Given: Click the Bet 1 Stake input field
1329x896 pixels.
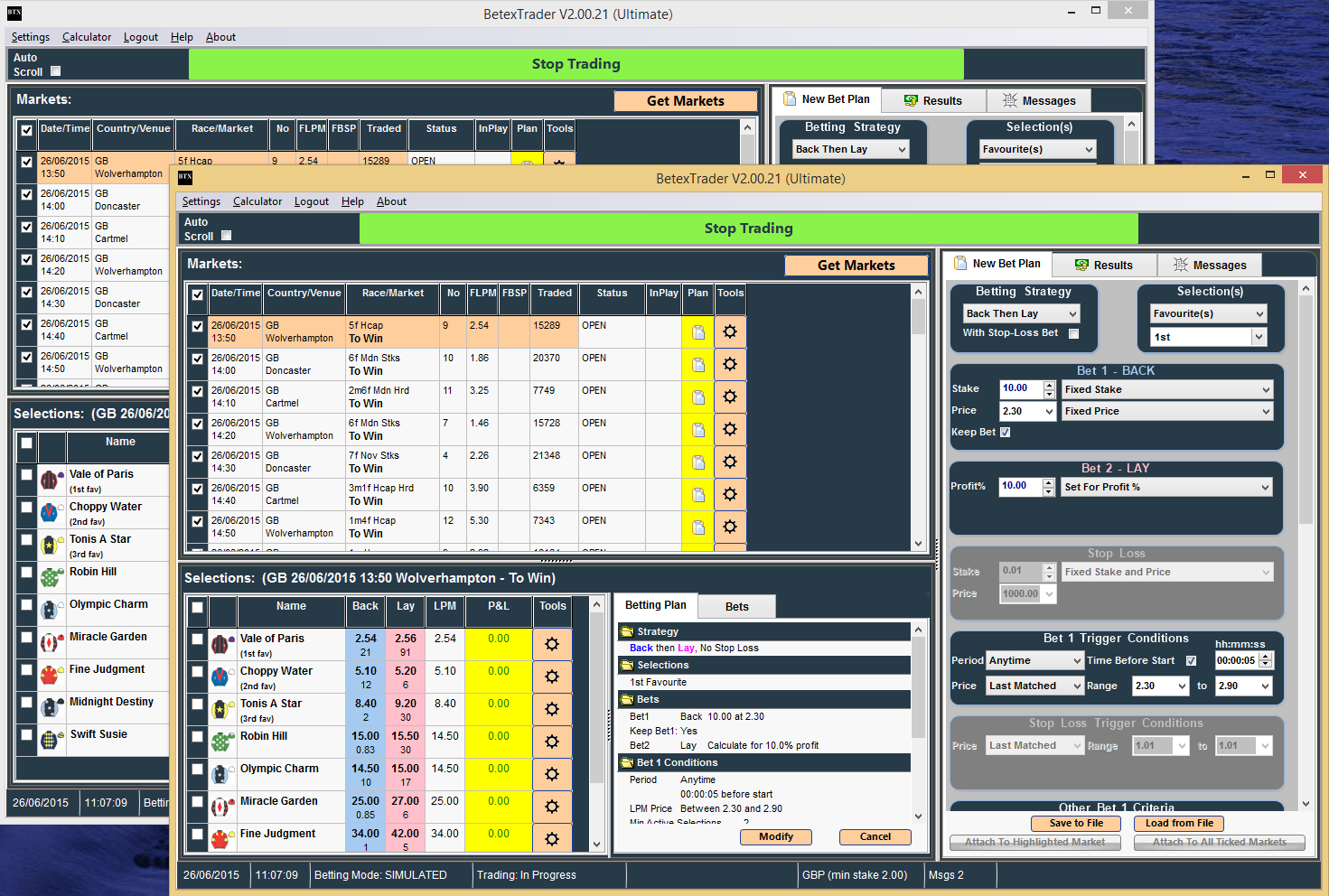Looking at the screenshot, I should tap(1021, 388).
